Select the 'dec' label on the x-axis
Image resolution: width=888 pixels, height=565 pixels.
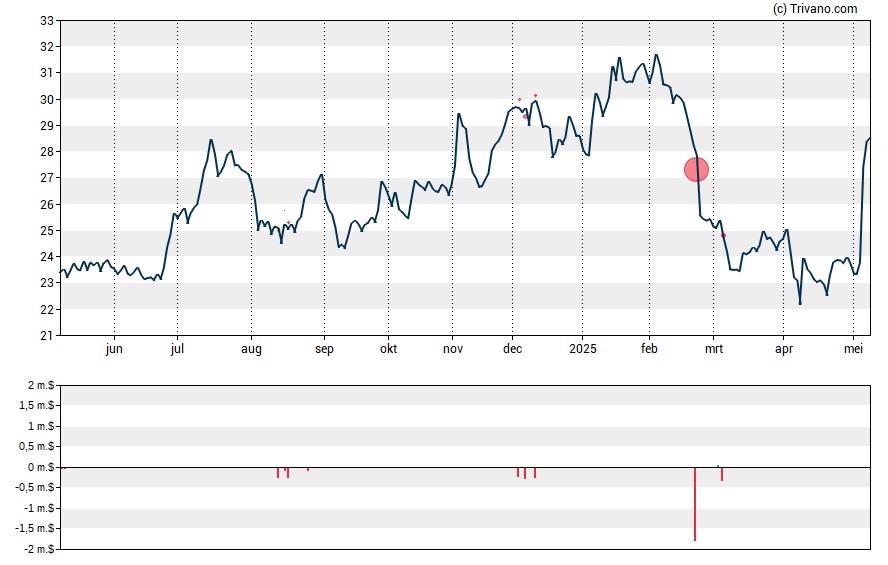[513, 349]
